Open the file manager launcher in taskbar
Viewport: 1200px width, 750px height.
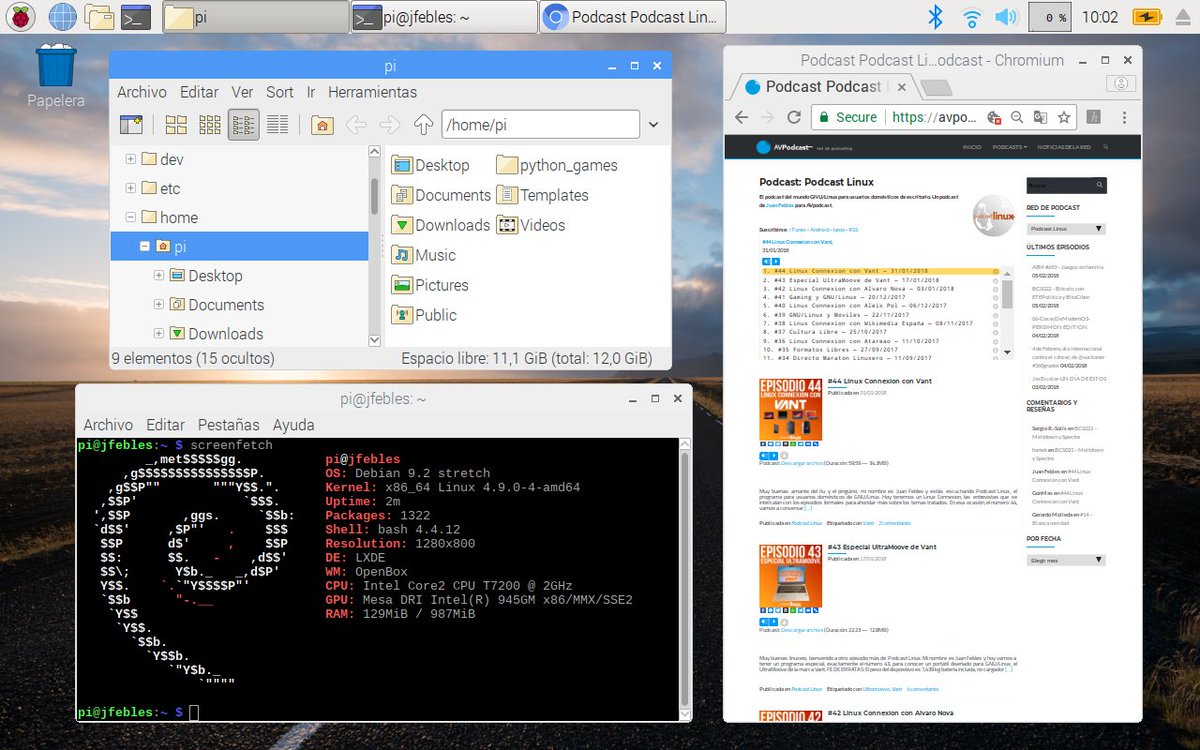coord(99,16)
